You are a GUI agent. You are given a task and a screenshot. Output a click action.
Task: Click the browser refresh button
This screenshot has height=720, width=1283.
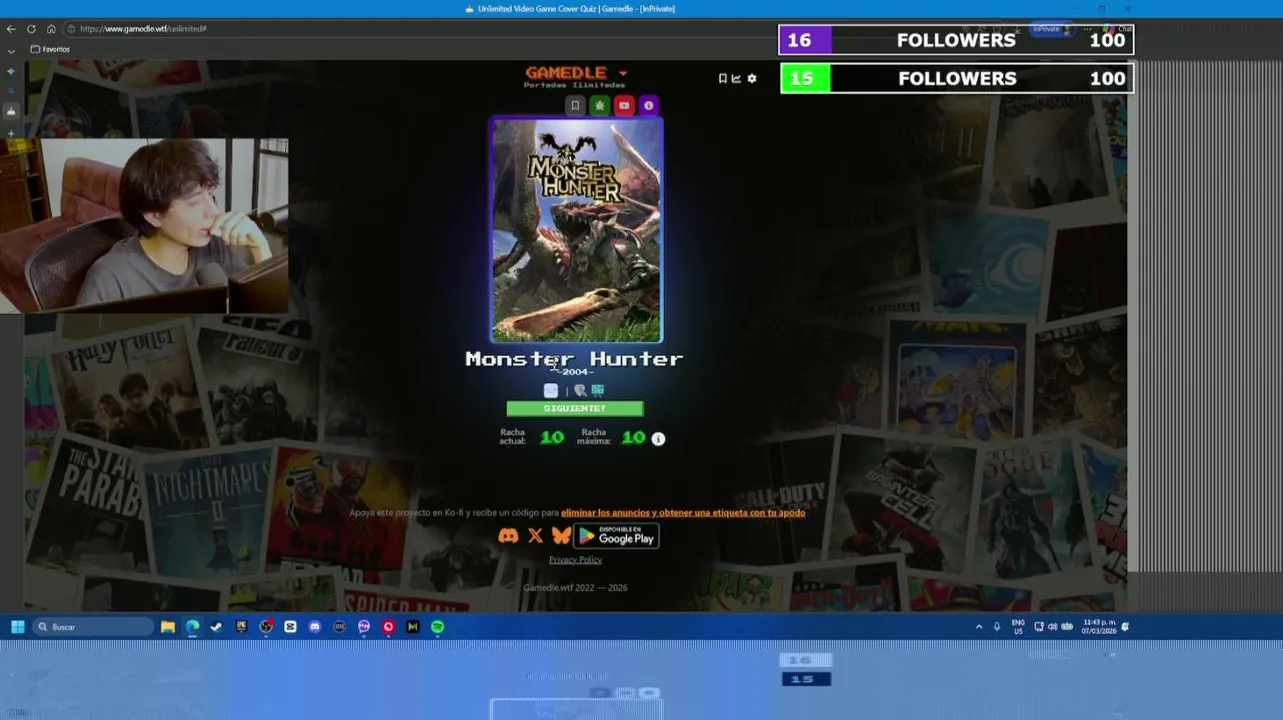coord(32,29)
